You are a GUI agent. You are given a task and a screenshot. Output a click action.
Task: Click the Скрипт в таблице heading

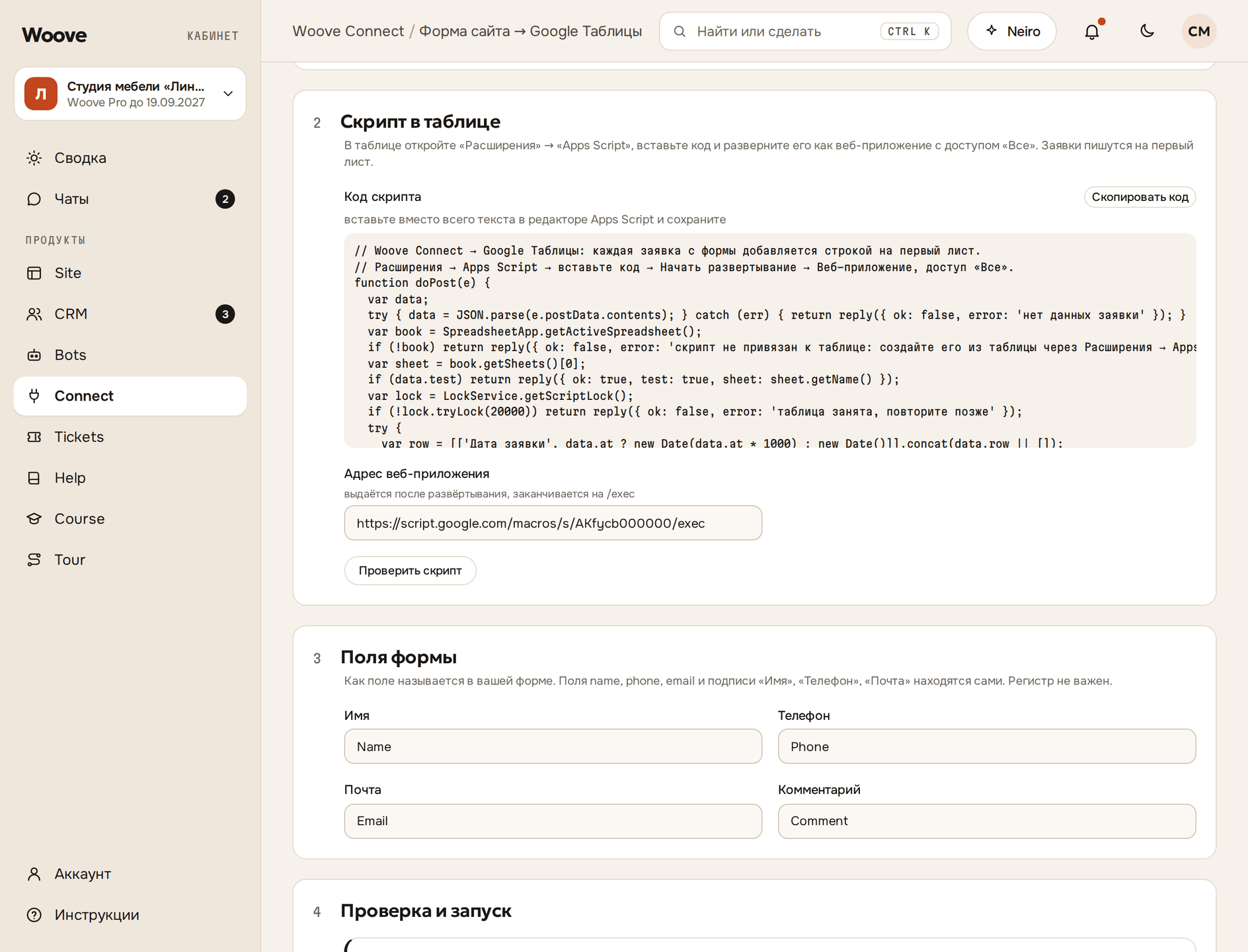420,122
